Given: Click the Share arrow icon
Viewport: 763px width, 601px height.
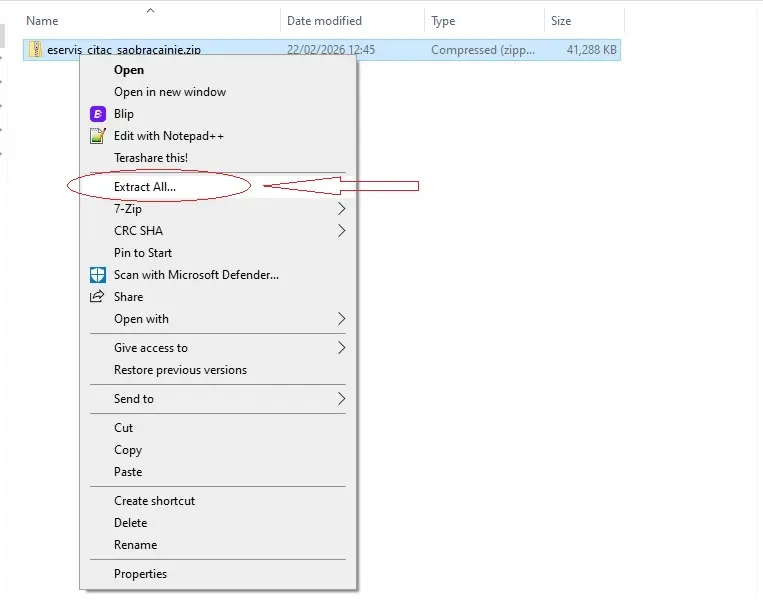Looking at the screenshot, I should click(97, 296).
